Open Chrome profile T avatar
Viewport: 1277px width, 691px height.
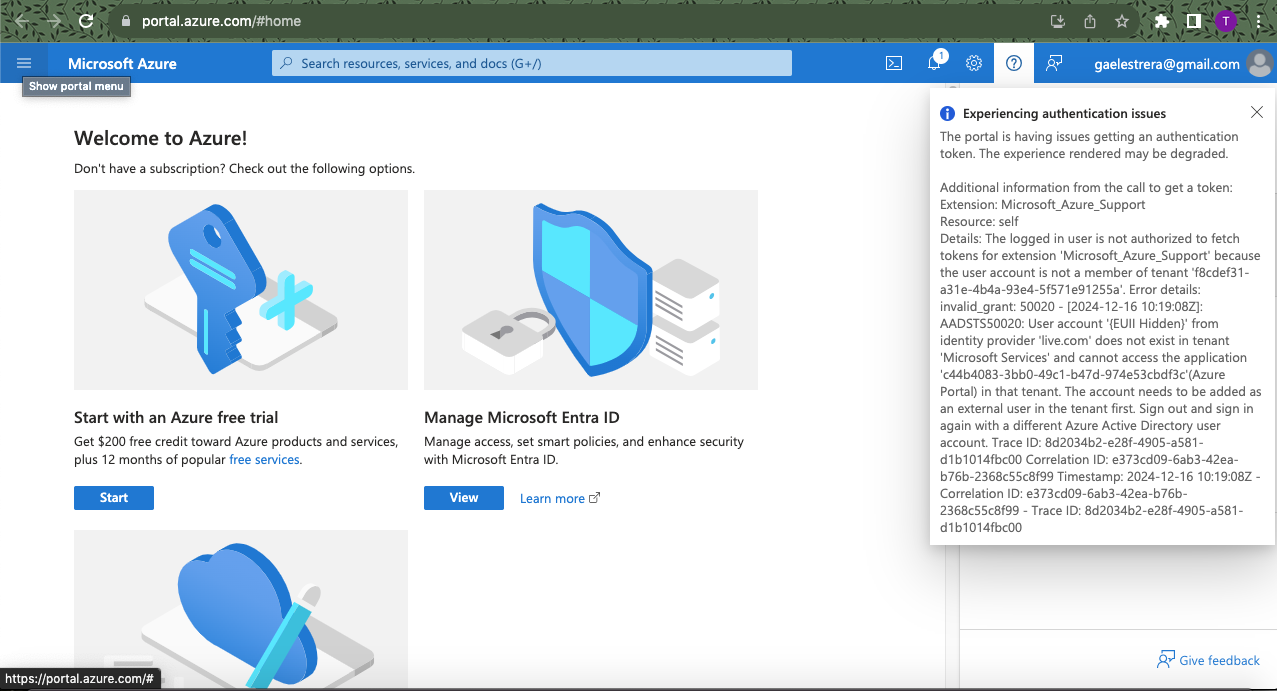click(x=1226, y=21)
